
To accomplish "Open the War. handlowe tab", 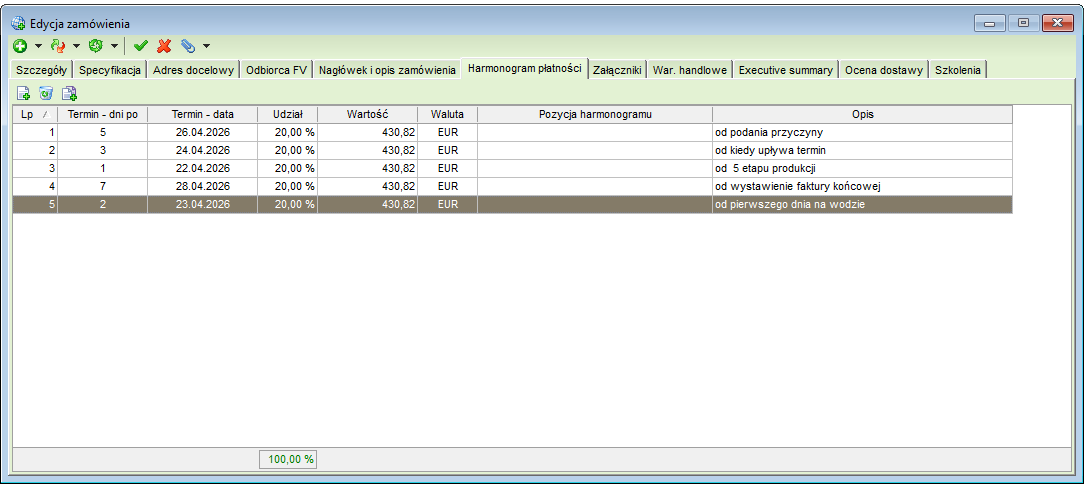I will pyautogui.click(x=689, y=70).
